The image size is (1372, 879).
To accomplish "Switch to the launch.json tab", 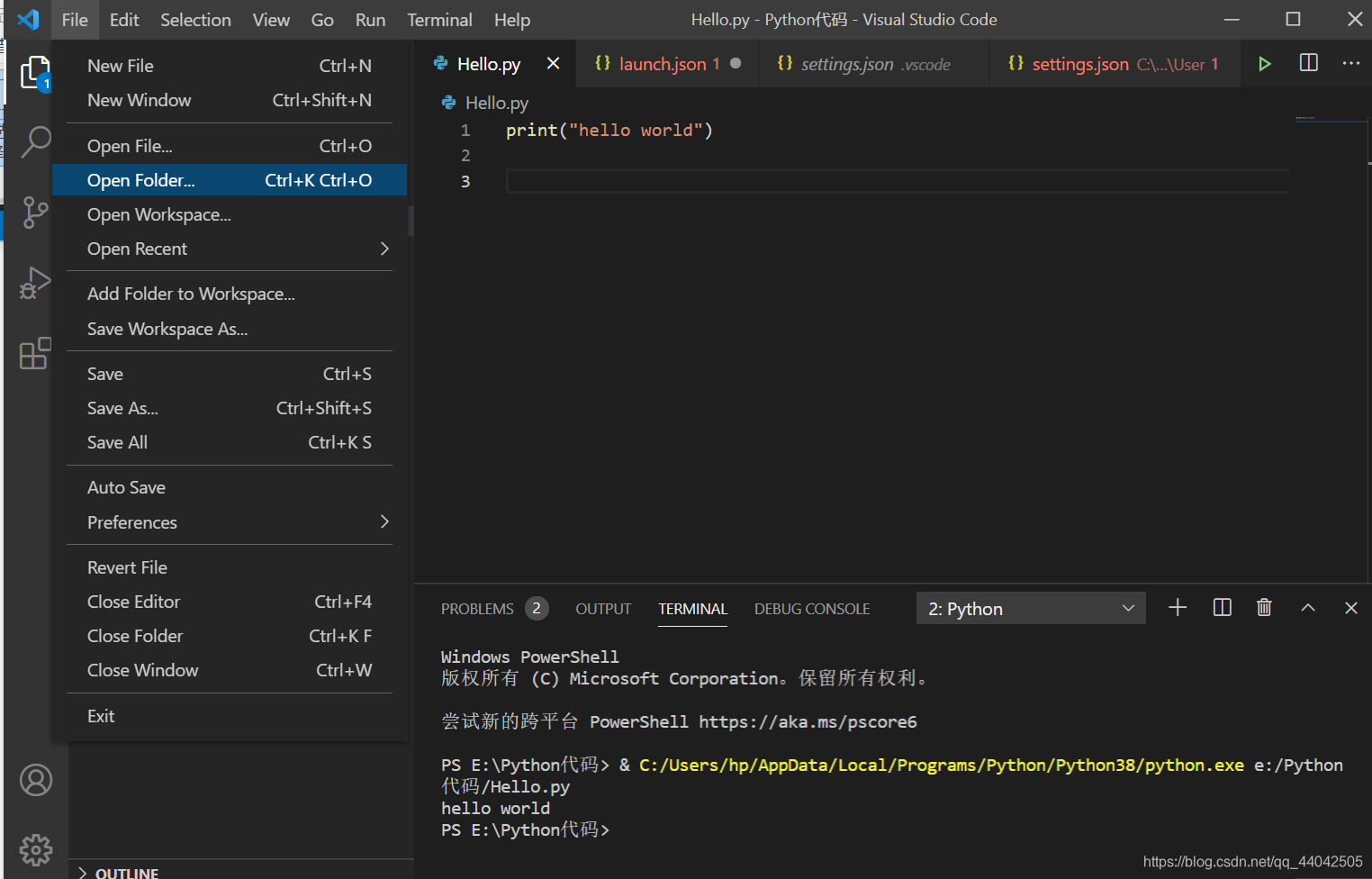I will 667,63.
